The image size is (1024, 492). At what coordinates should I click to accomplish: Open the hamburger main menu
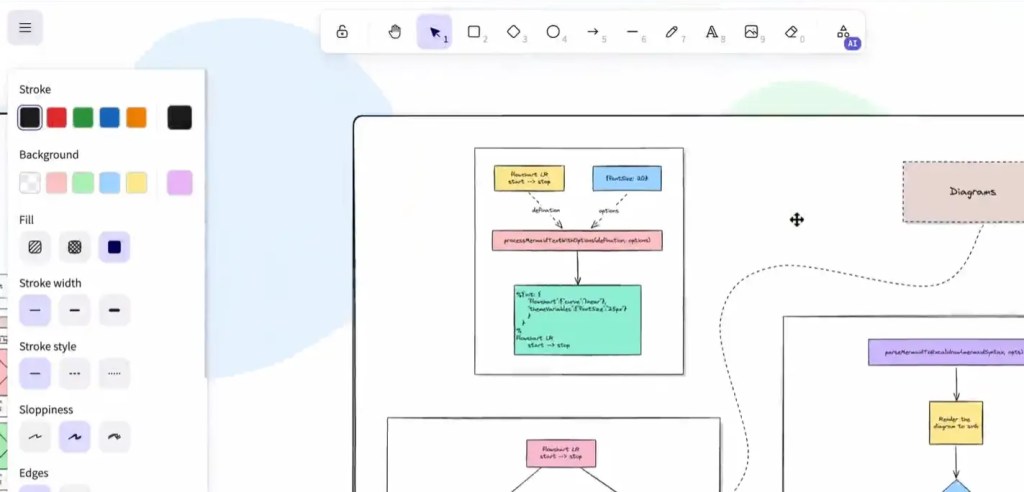coord(25,28)
